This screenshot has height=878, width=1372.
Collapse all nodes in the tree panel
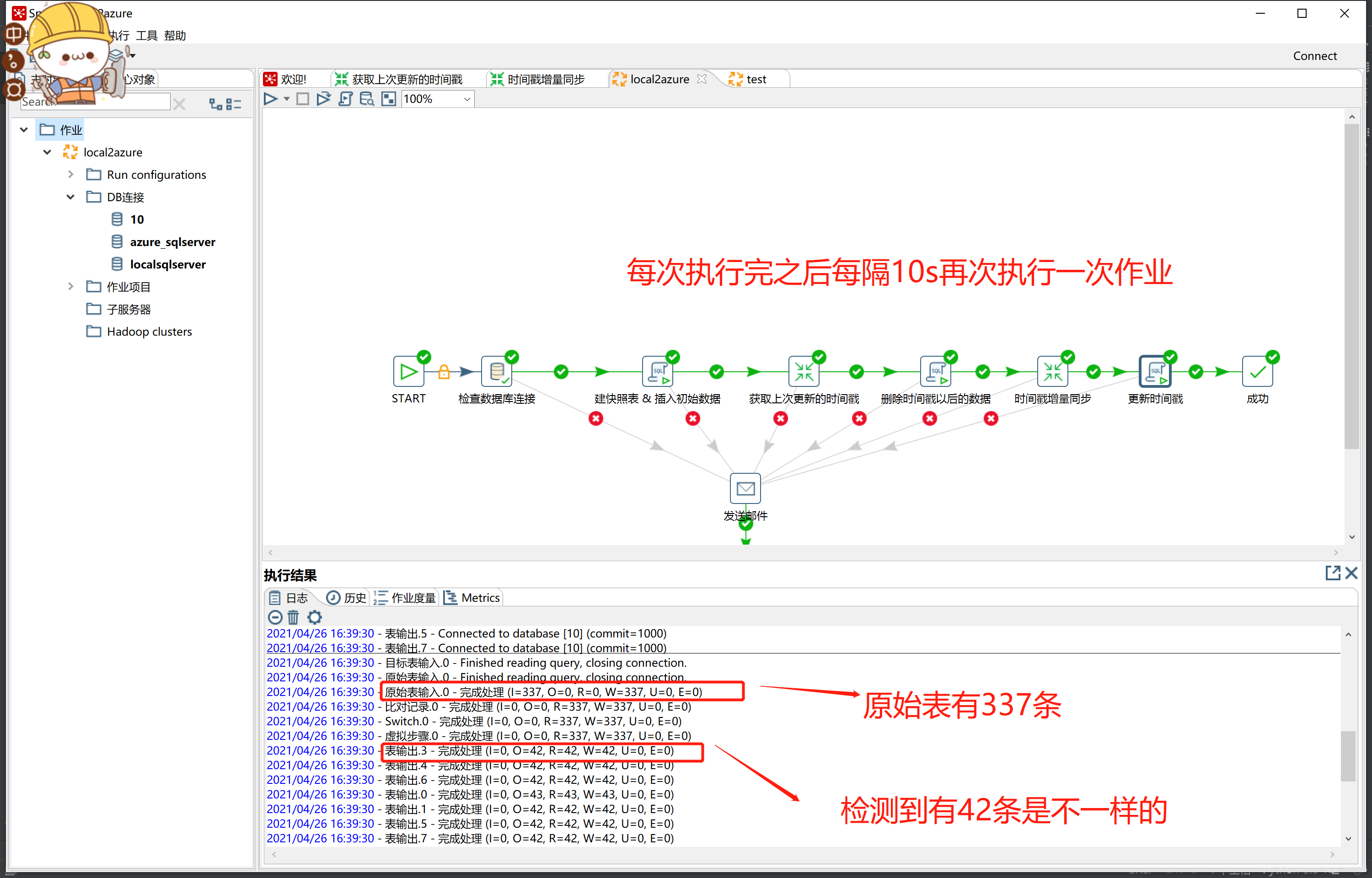click(234, 104)
